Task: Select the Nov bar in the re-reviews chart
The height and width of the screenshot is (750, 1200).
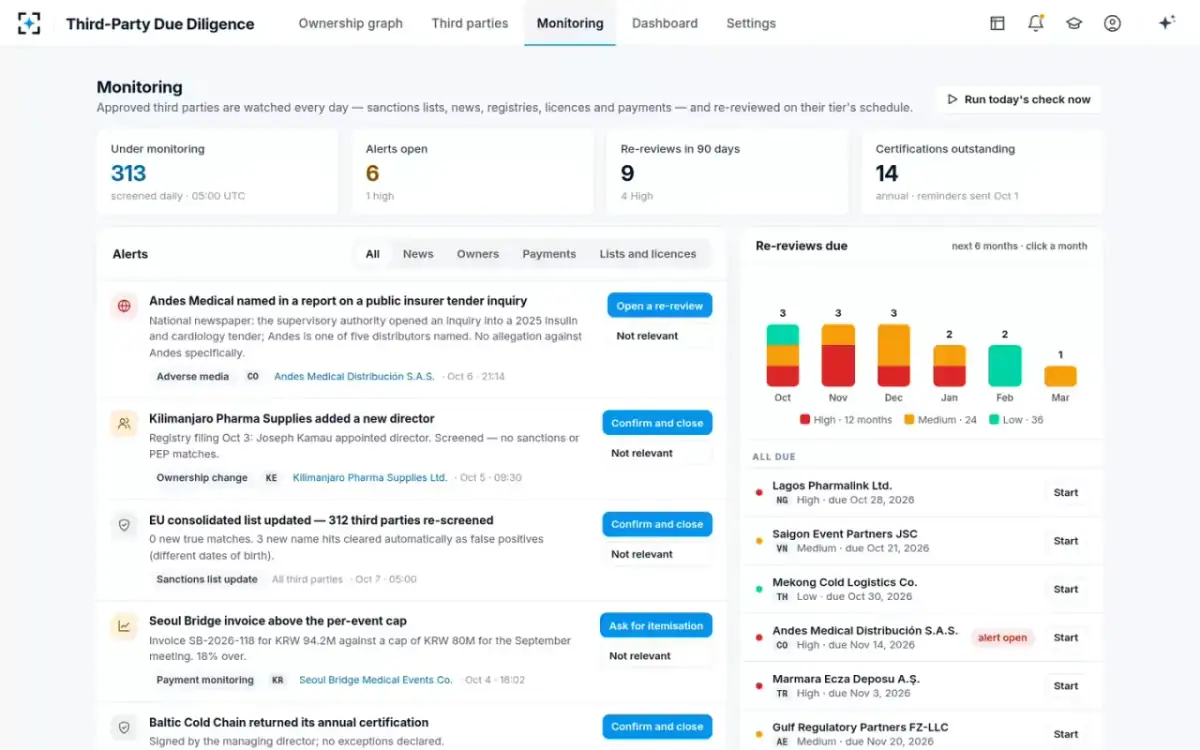Action: click(838, 355)
